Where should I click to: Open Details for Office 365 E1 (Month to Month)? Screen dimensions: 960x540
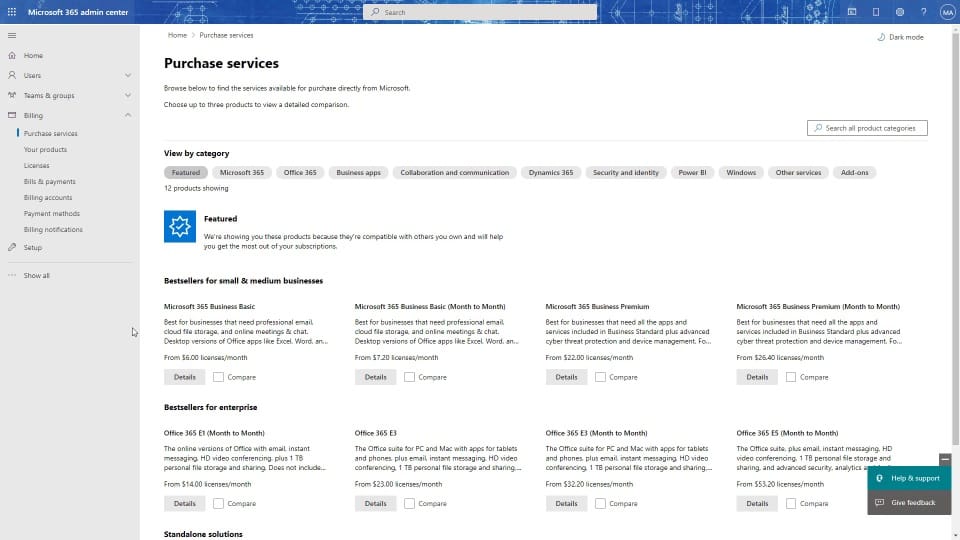pos(184,503)
